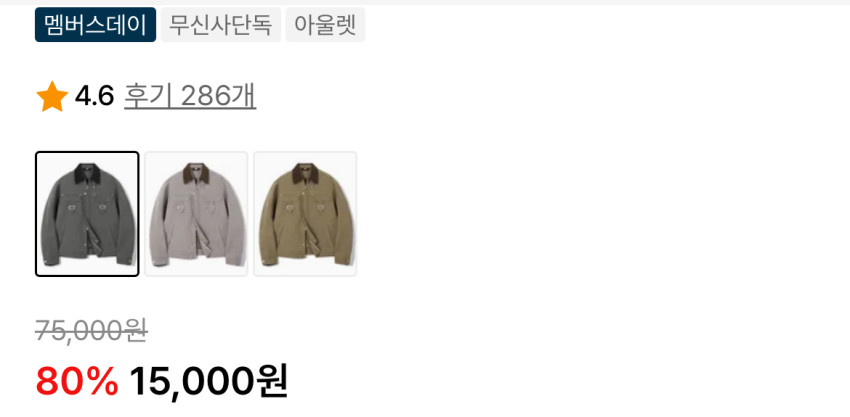Click the star beside the 4.6 score
The height and width of the screenshot is (417, 850).
[x=52, y=97]
